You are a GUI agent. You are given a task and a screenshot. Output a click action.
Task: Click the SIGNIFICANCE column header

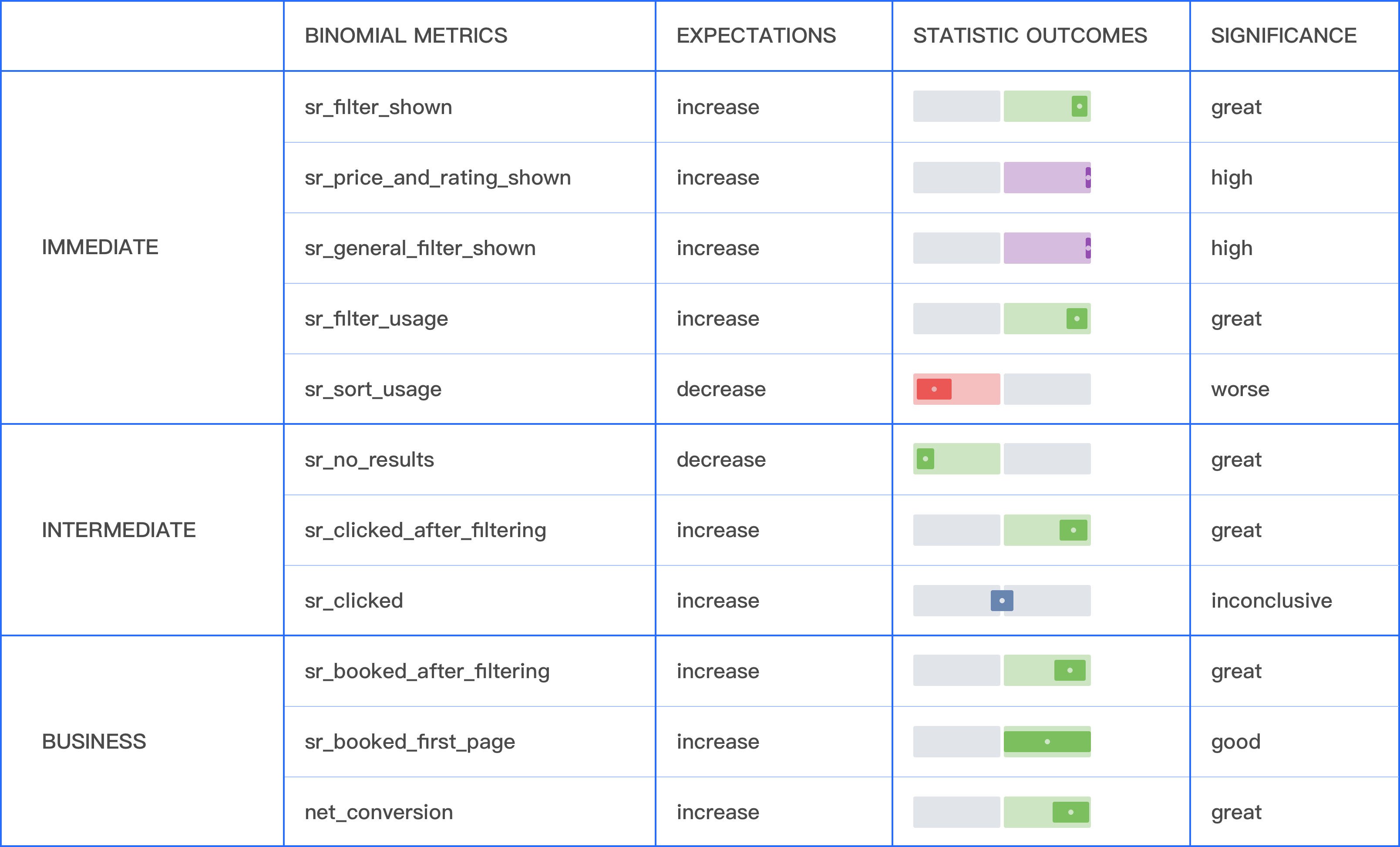pyautogui.click(x=1283, y=36)
